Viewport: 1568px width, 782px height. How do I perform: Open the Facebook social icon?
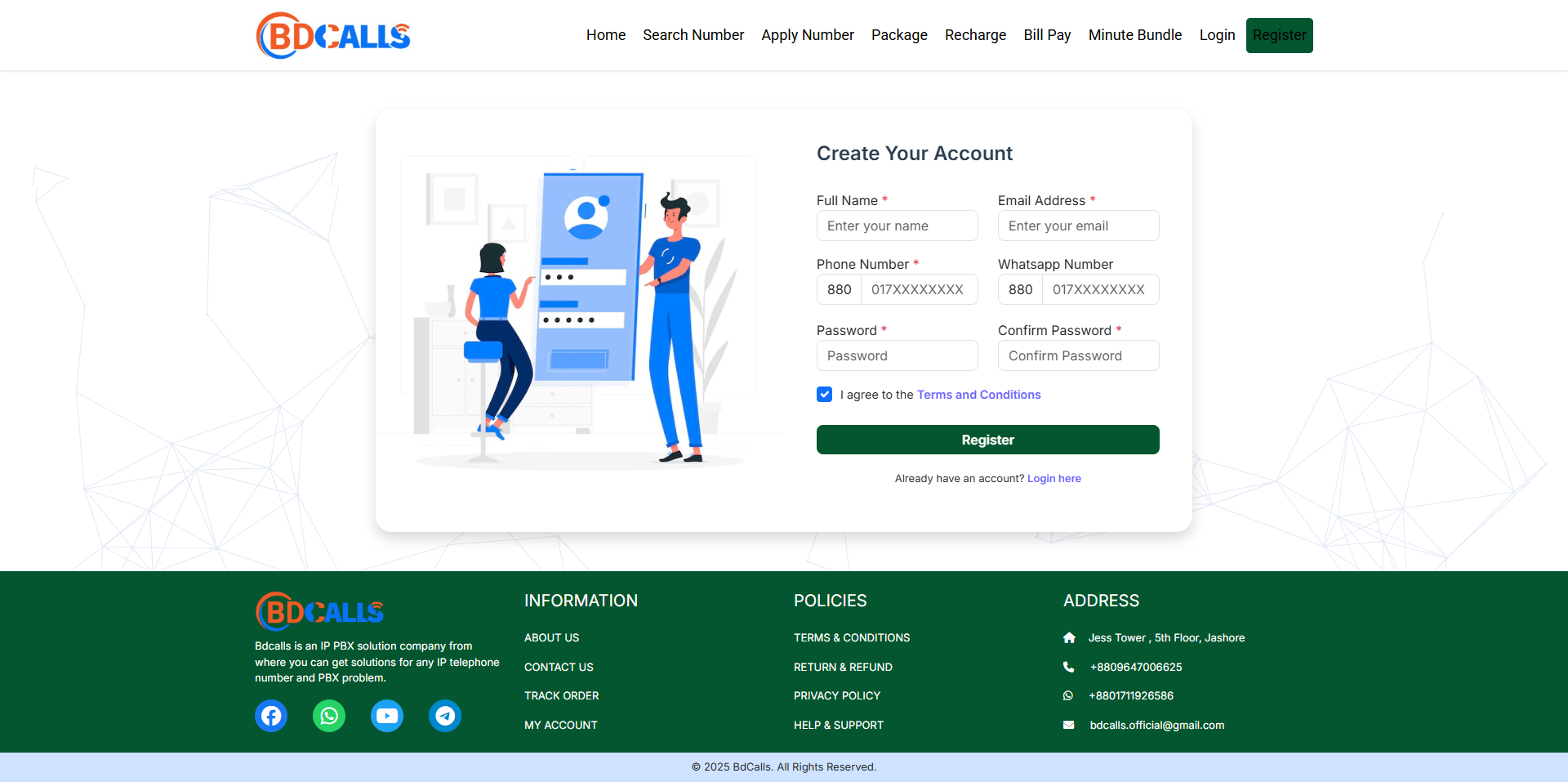tap(271, 716)
